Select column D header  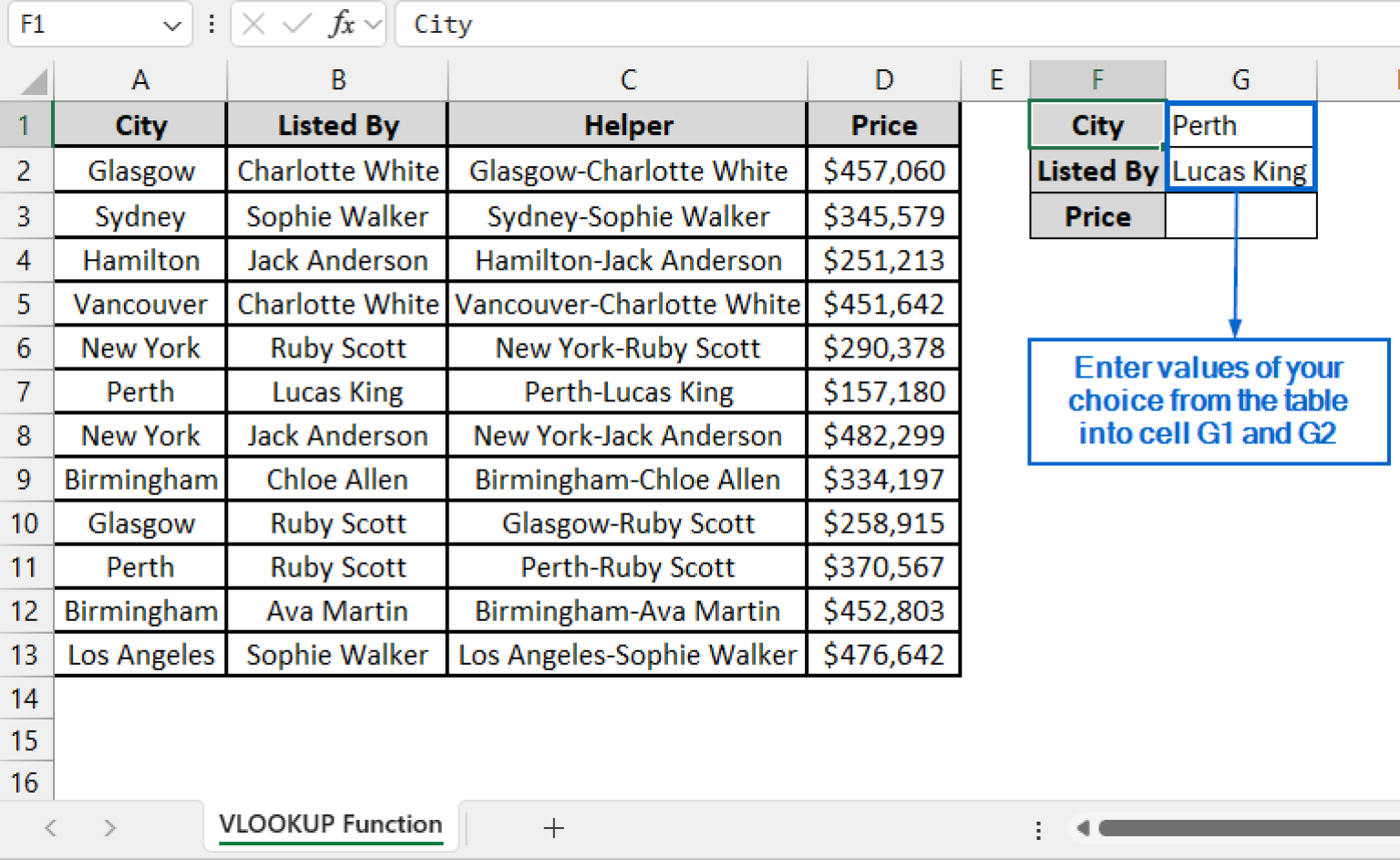[x=882, y=79]
